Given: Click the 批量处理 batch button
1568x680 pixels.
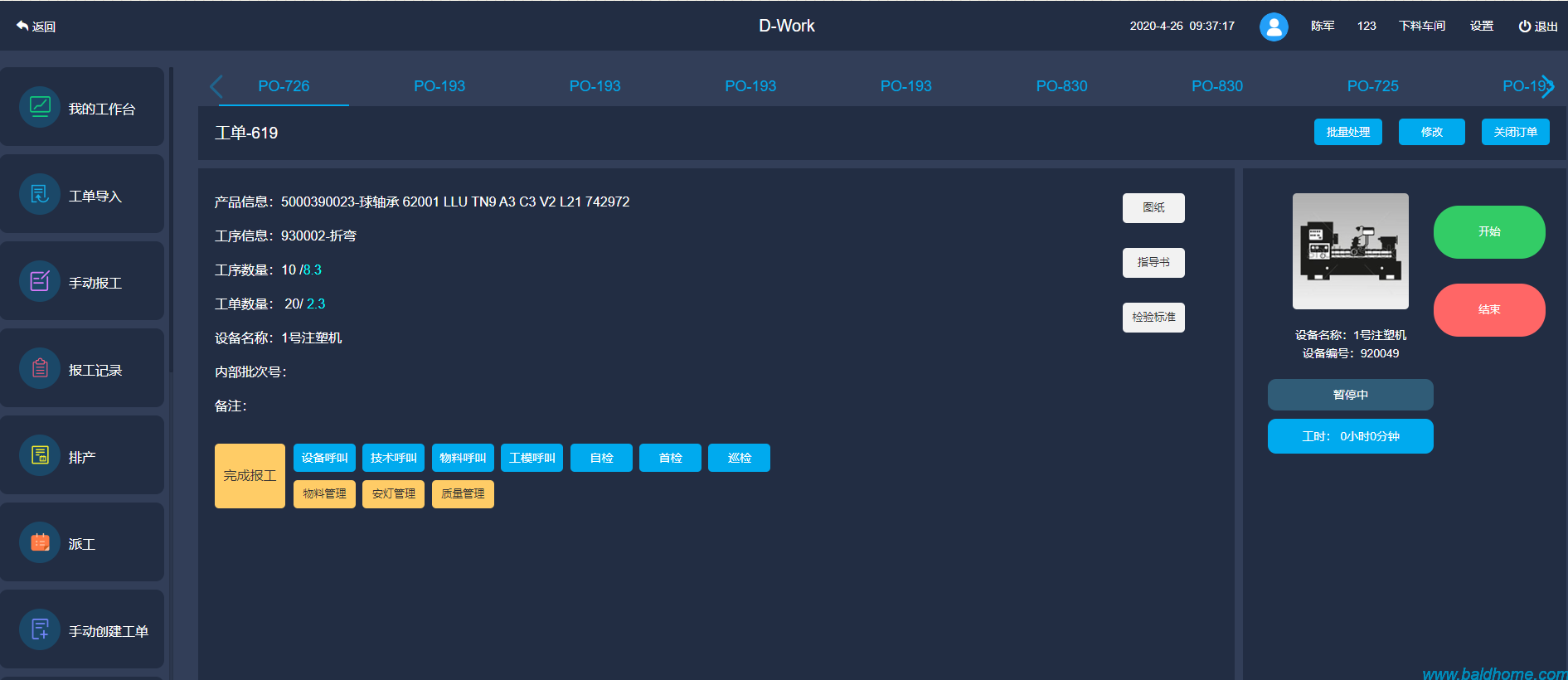Looking at the screenshot, I should (1347, 132).
